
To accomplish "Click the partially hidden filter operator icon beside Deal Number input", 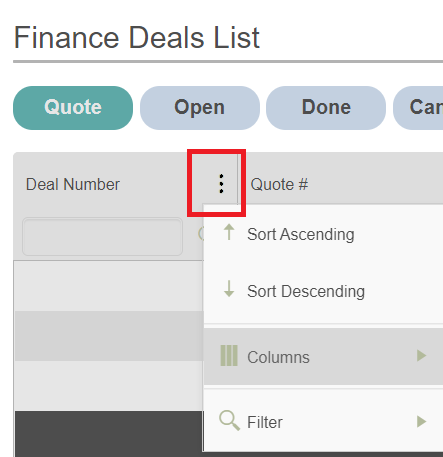I will (201, 234).
